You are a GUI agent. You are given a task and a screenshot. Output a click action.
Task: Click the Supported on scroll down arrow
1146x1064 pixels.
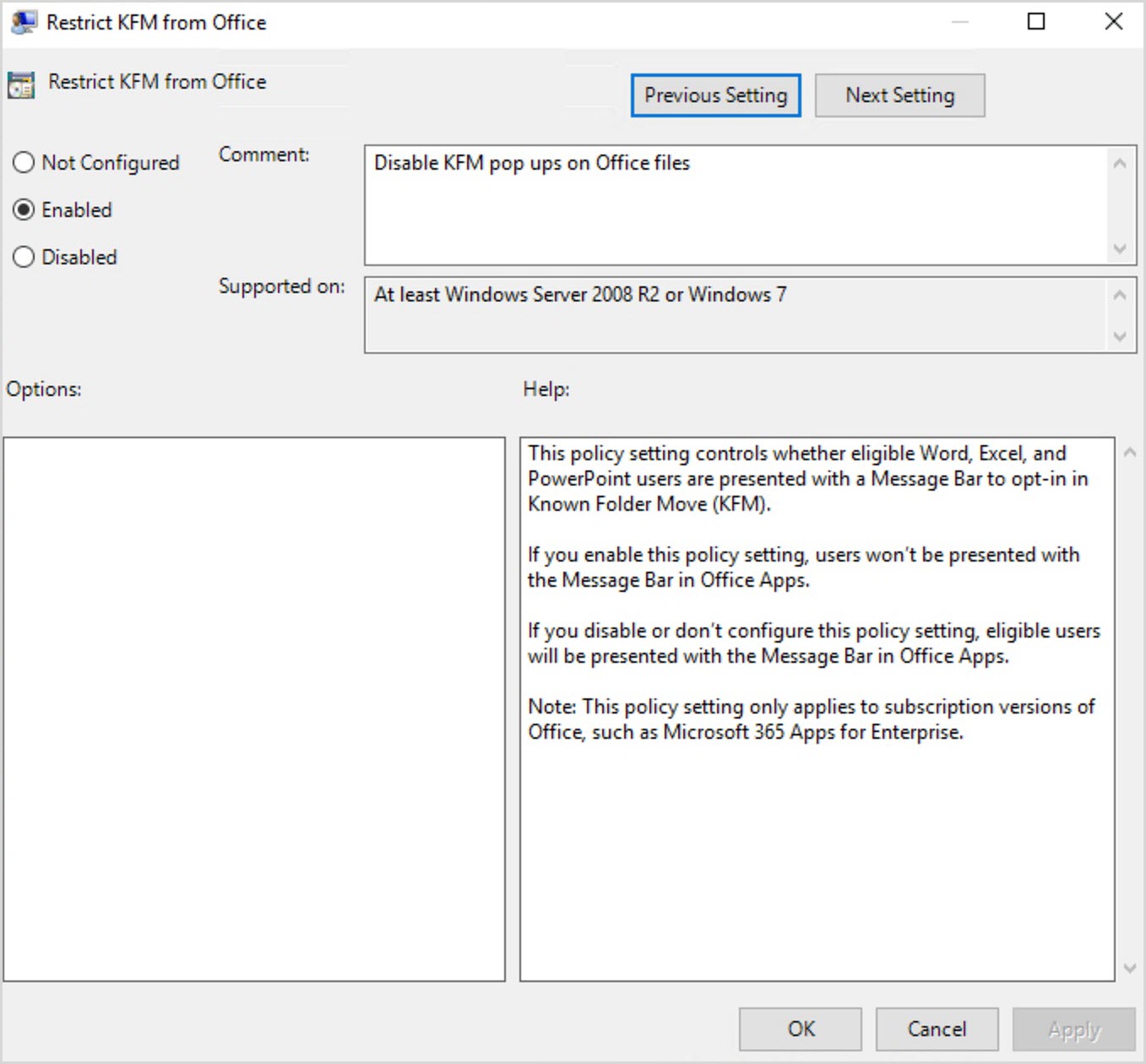pos(1120,337)
